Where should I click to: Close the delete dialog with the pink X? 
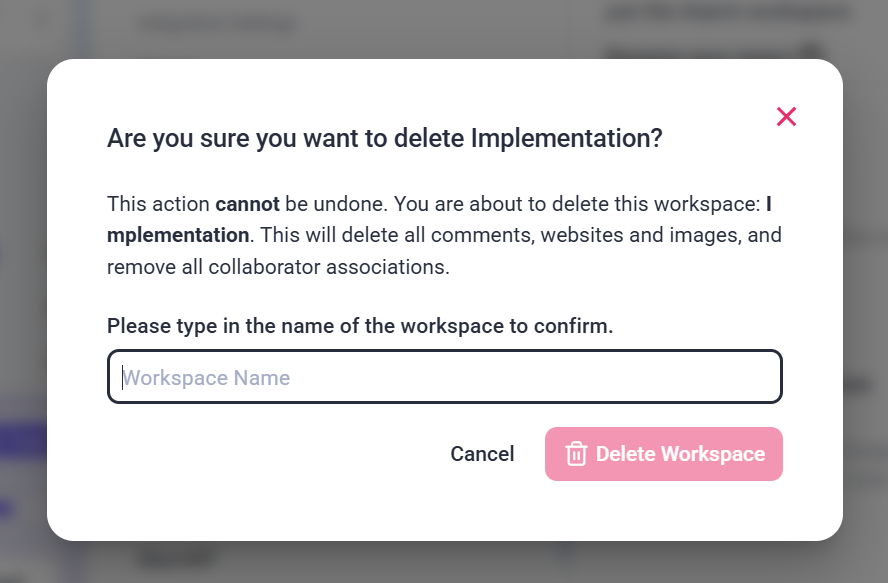point(786,117)
